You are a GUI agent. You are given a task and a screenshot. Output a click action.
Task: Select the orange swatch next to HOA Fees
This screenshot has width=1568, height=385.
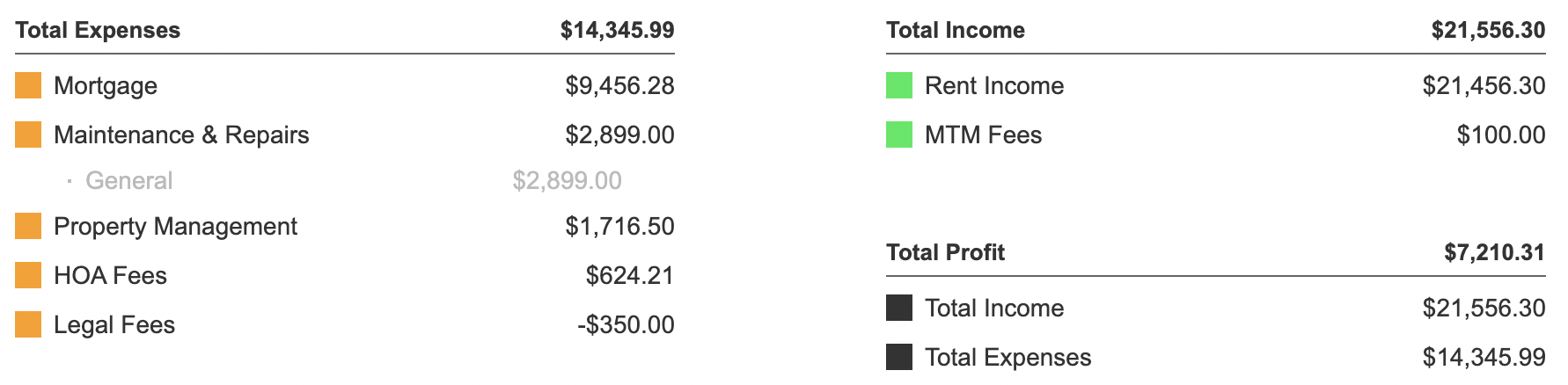[x=28, y=275]
